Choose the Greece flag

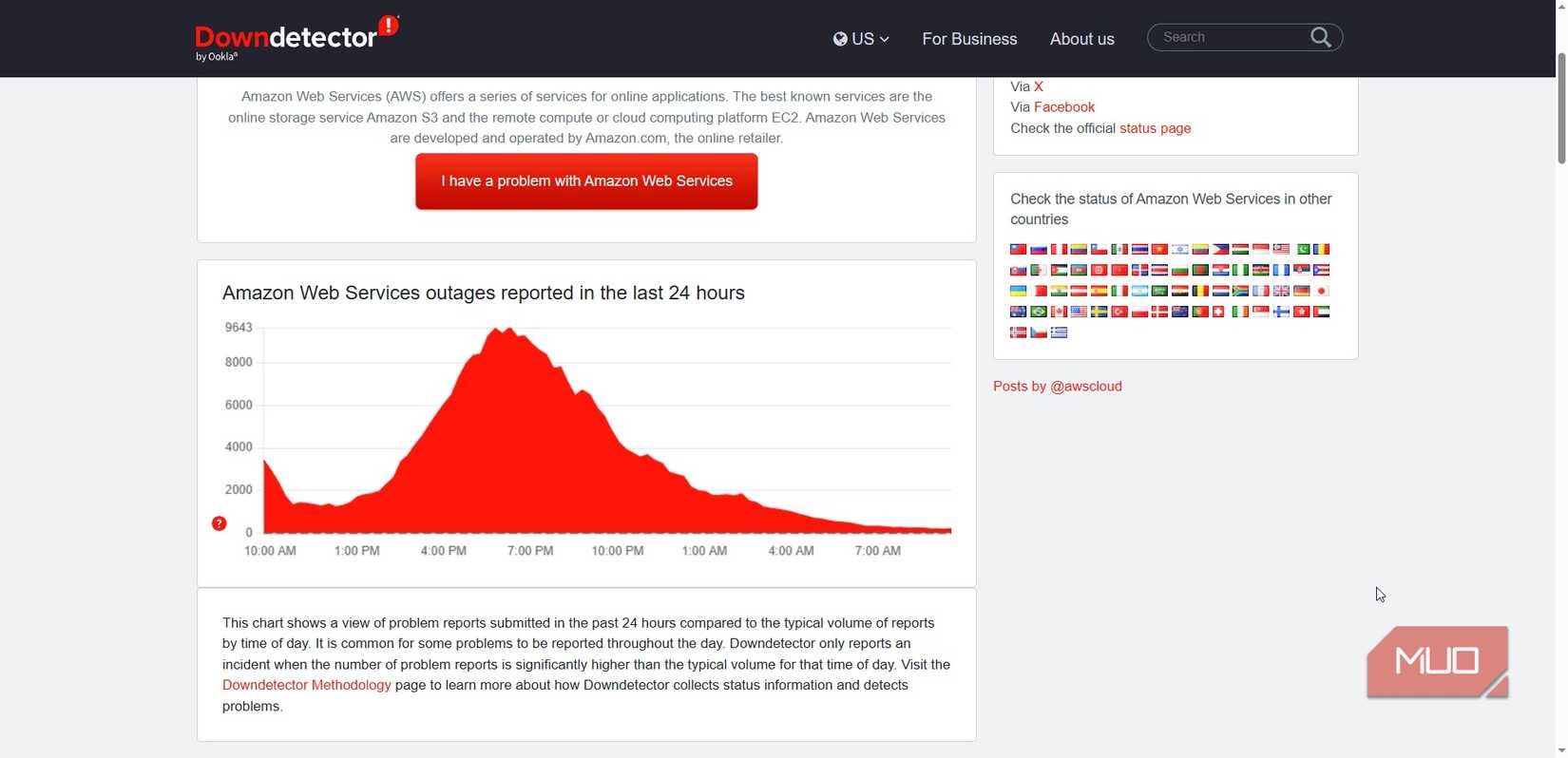tap(1059, 332)
